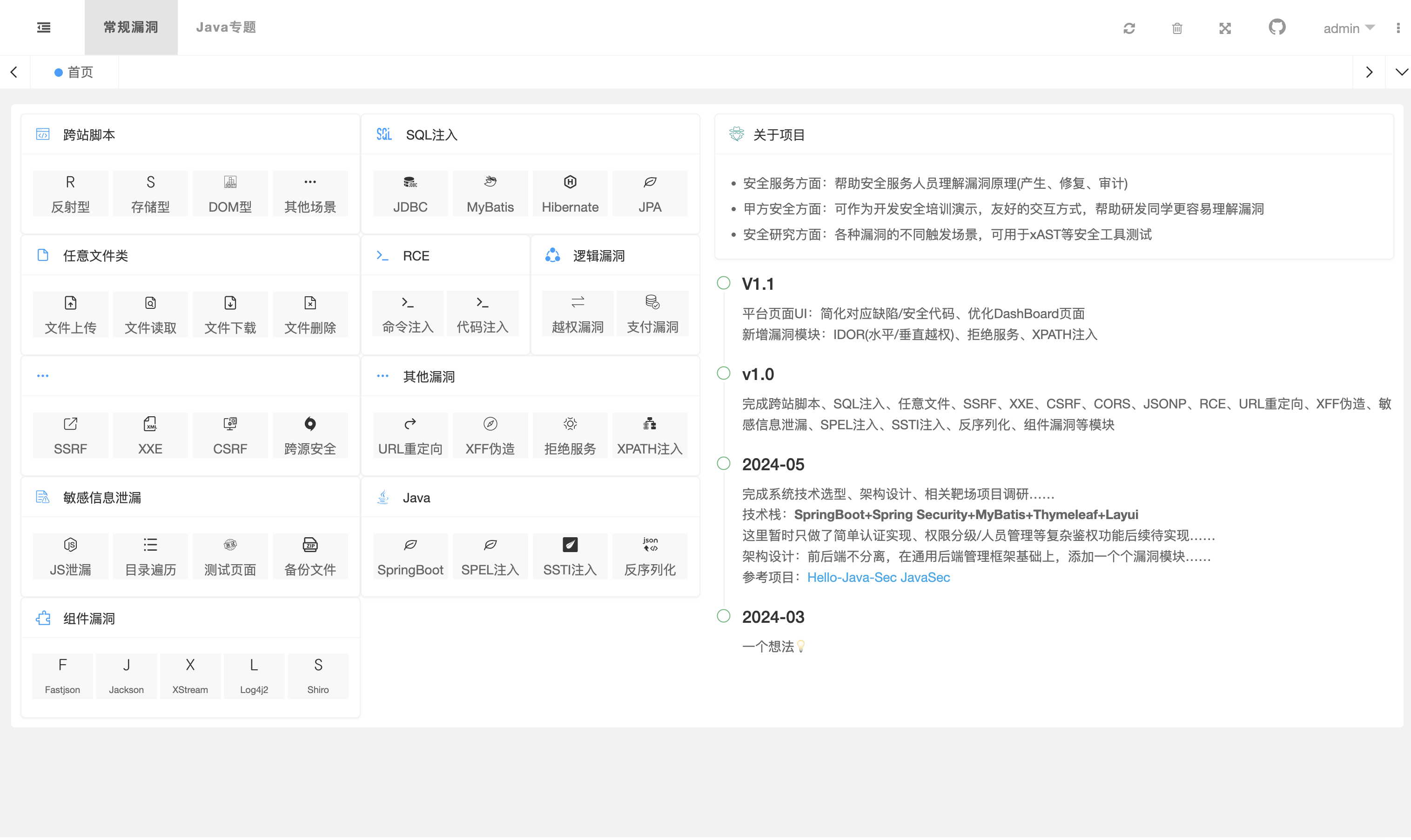Open the SSRF vulnerability module
The height and width of the screenshot is (840, 1411).
point(70,435)
